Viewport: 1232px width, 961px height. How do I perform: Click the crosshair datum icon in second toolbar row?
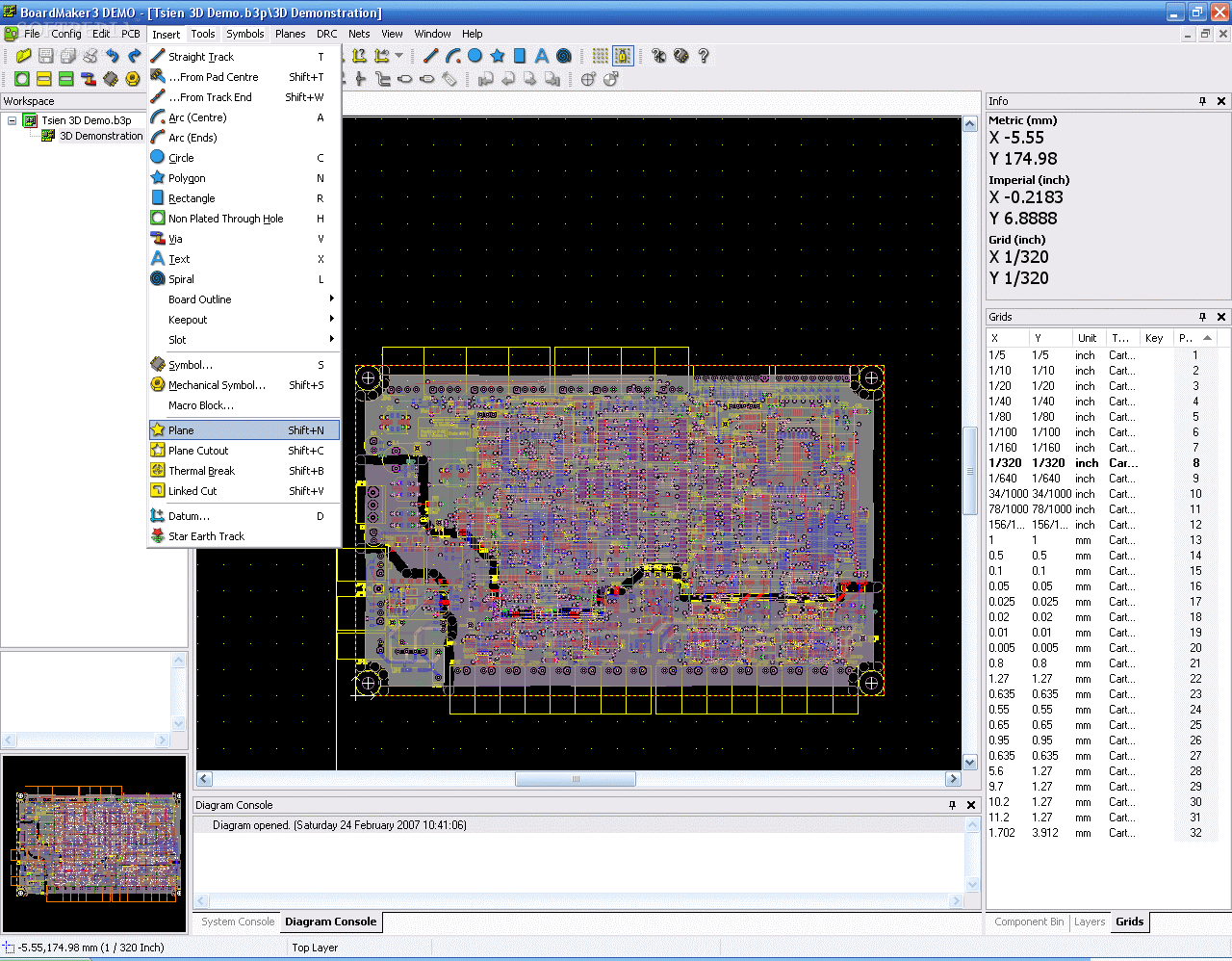pos(588,79)
